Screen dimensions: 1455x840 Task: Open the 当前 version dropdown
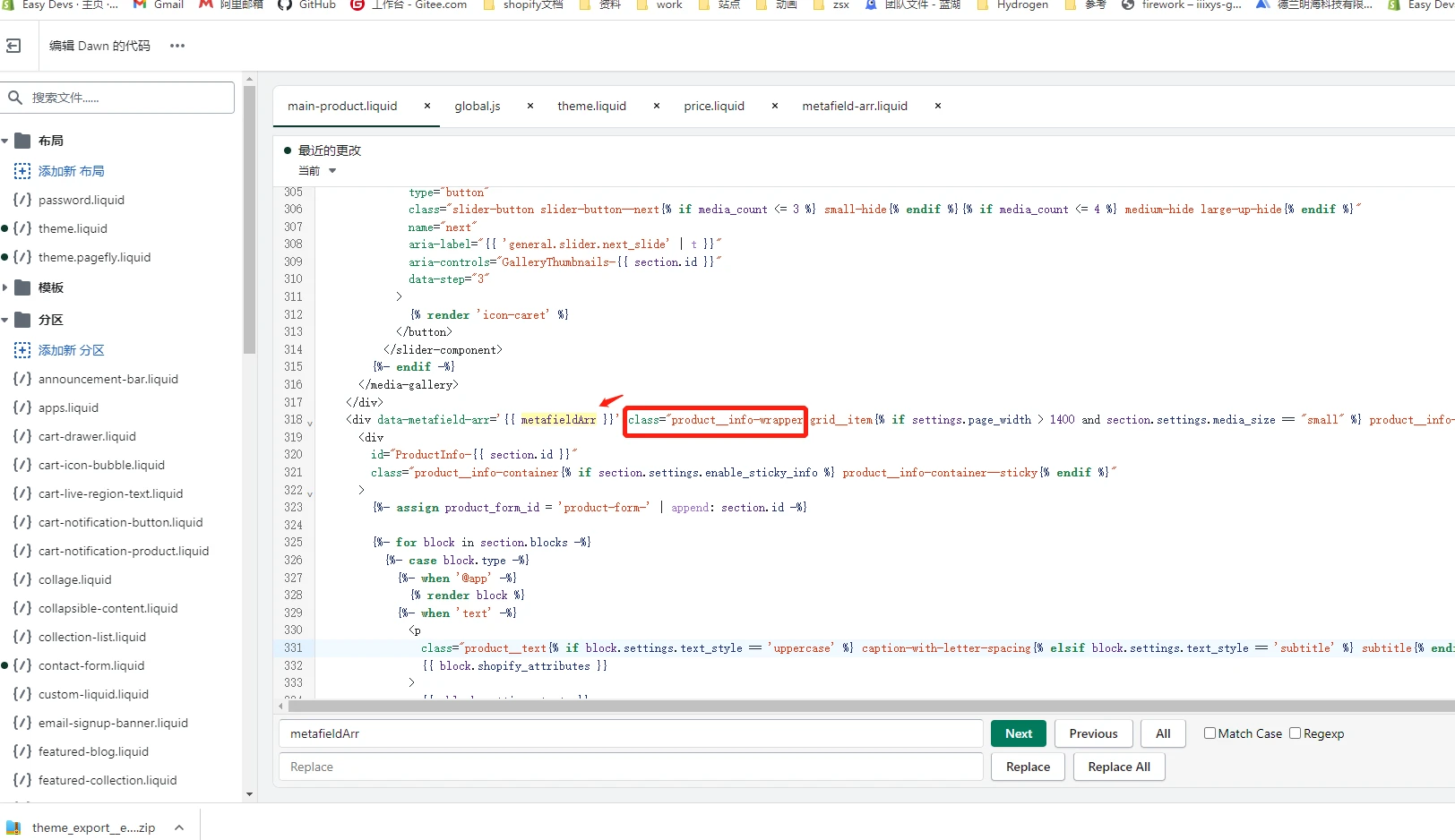coord(317,171)
